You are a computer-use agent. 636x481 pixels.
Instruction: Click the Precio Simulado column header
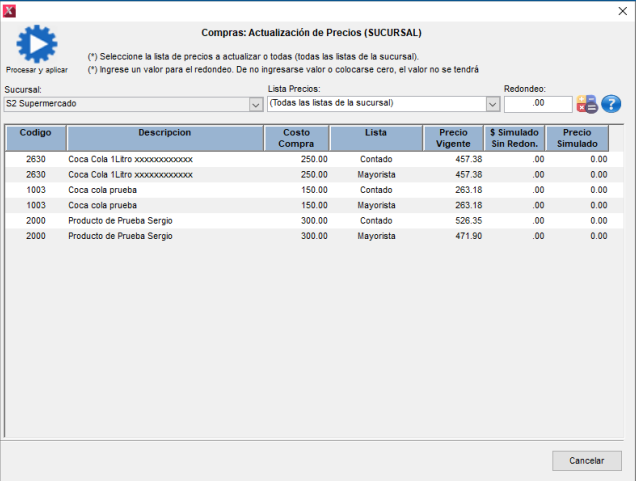click(577, 138)
